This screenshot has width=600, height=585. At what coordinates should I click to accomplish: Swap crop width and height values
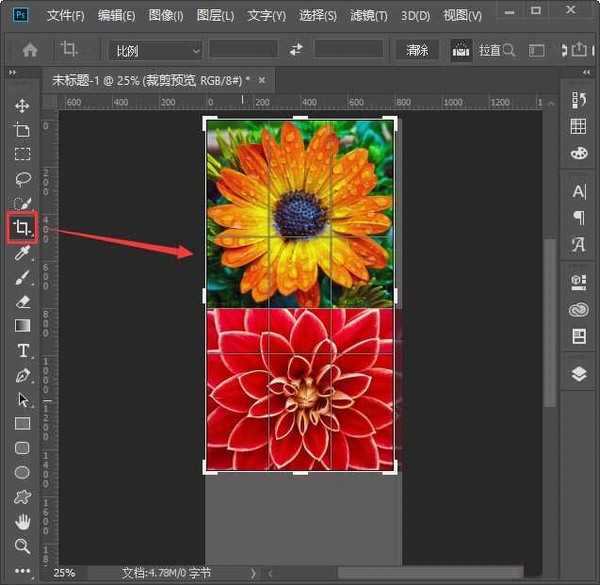tap(296, 49)
